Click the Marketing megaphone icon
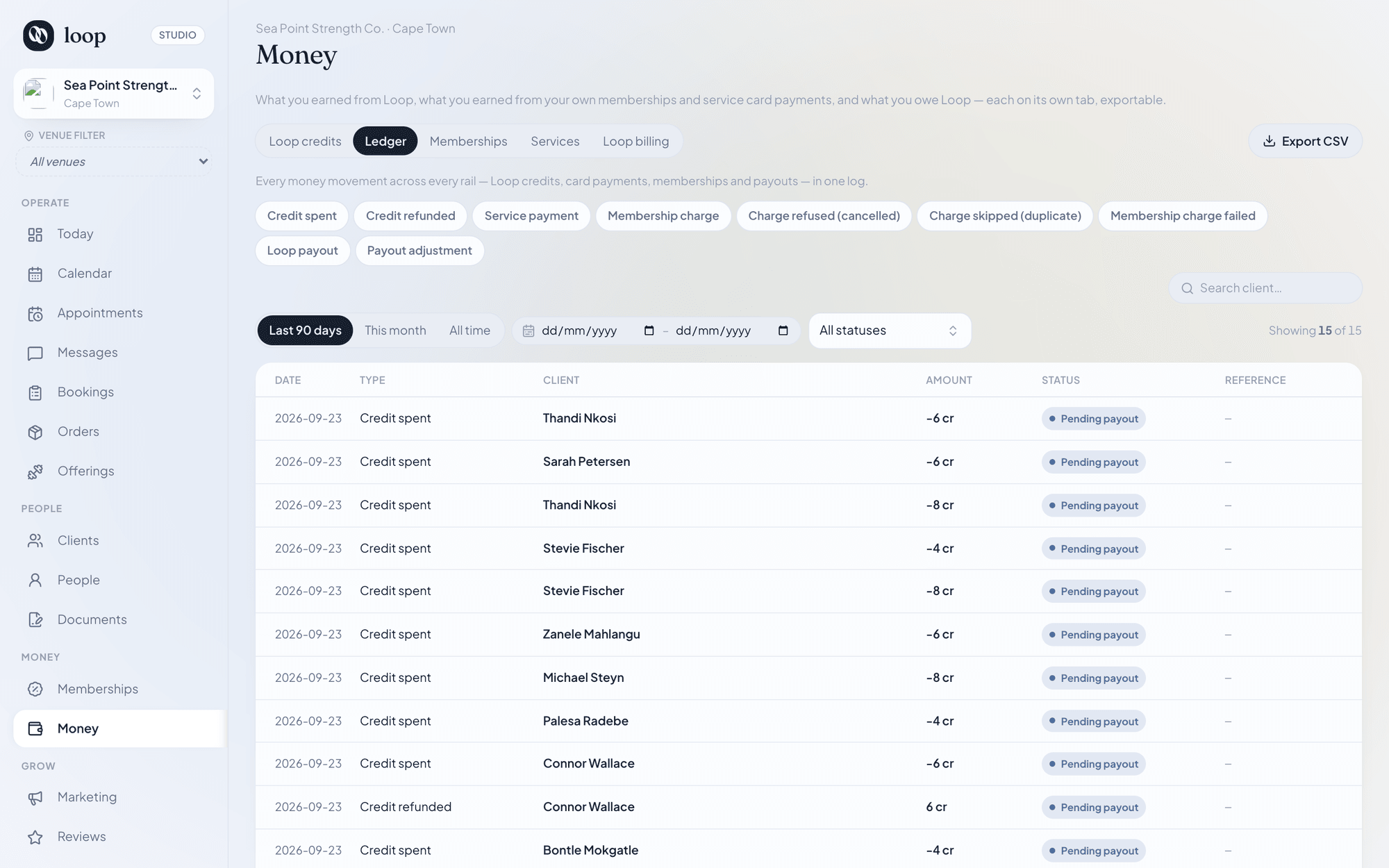This screenshot has width=1389, height=868. coord(35,798)
